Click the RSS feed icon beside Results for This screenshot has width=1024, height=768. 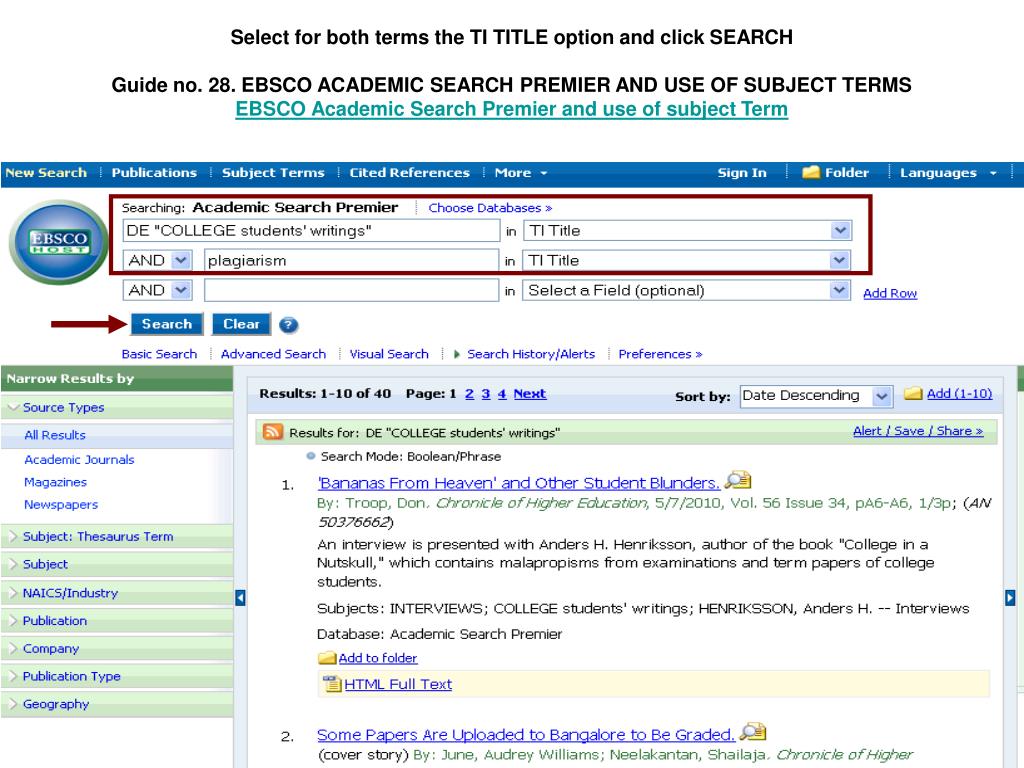click(272, 432)
